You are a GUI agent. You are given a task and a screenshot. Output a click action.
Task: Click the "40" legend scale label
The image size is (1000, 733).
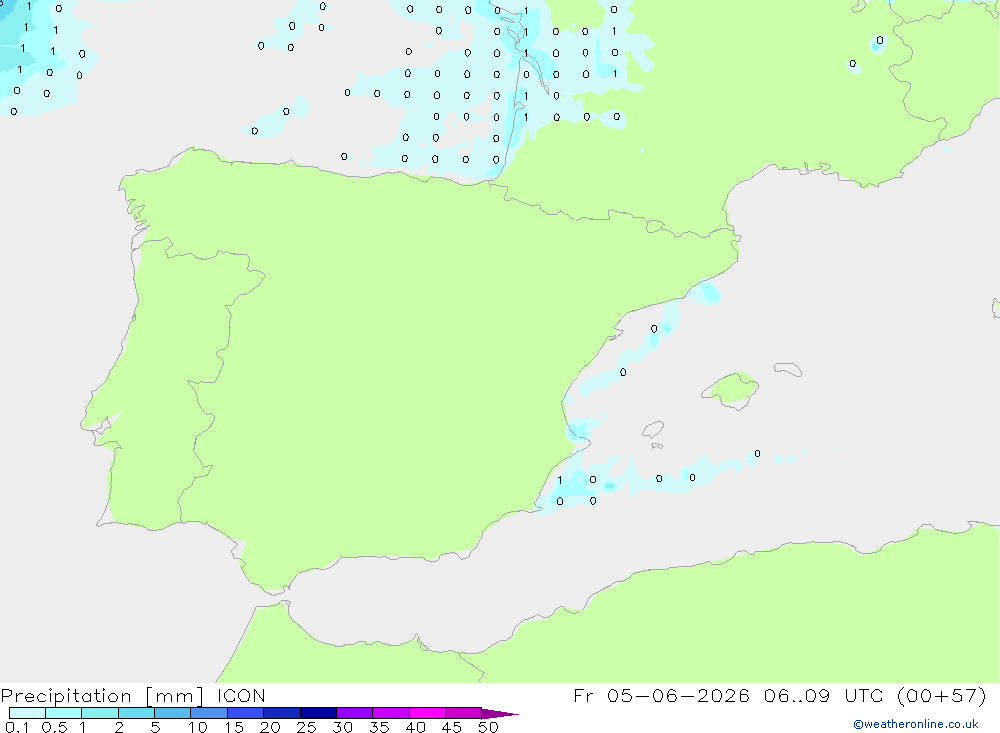point(416,727)
